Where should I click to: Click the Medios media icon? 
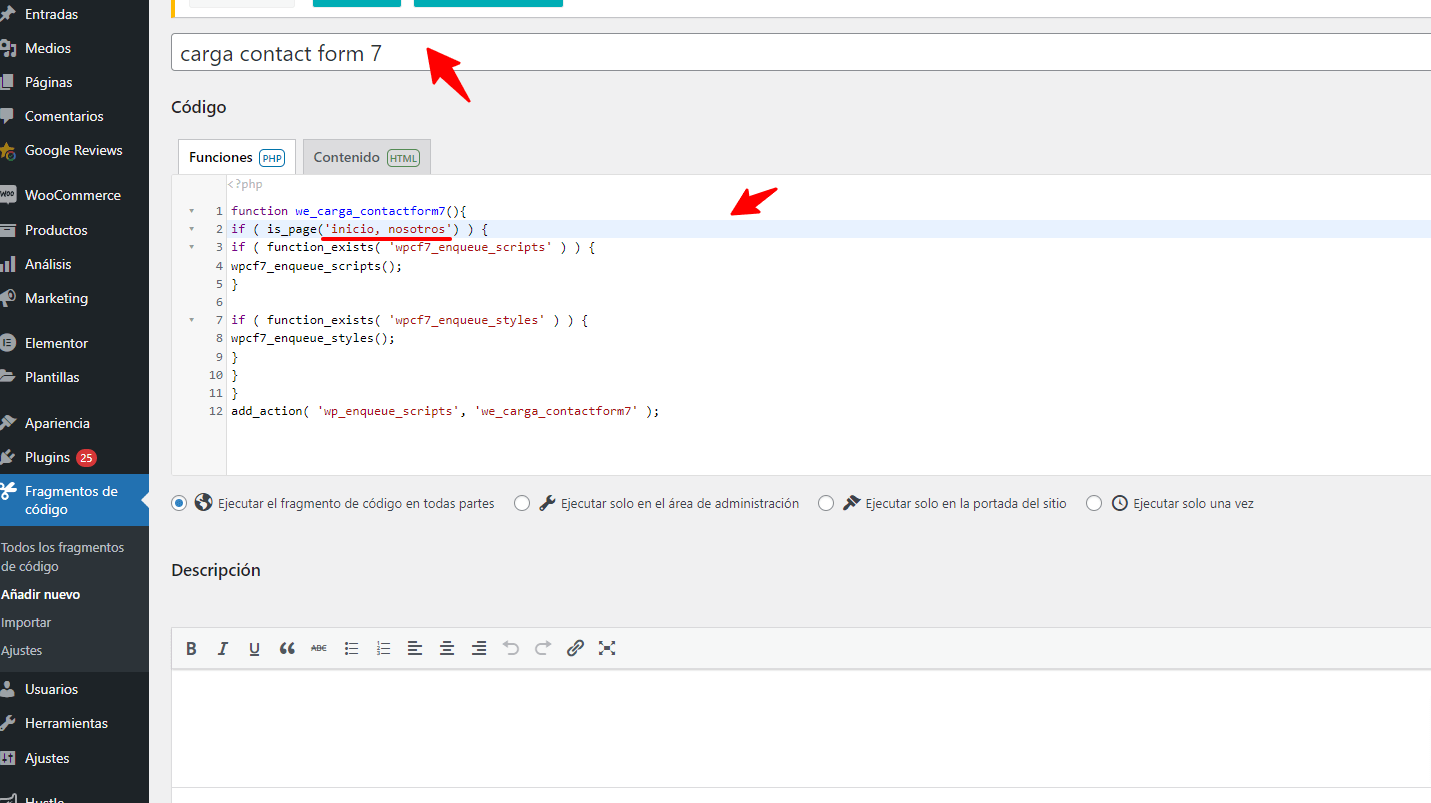point(8,48)
